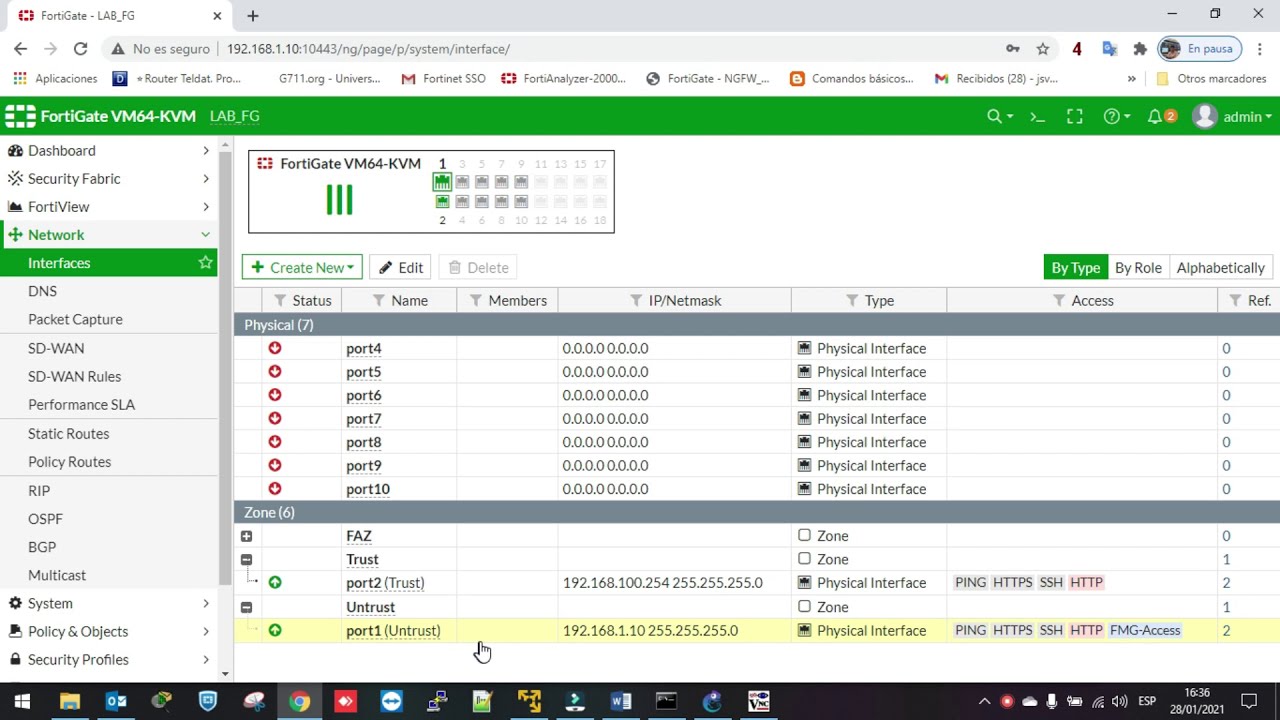This screenshot has height=720, width=1280.
Task: Open Multicast page
Action: pyautogui.click(x=57, y=575)
